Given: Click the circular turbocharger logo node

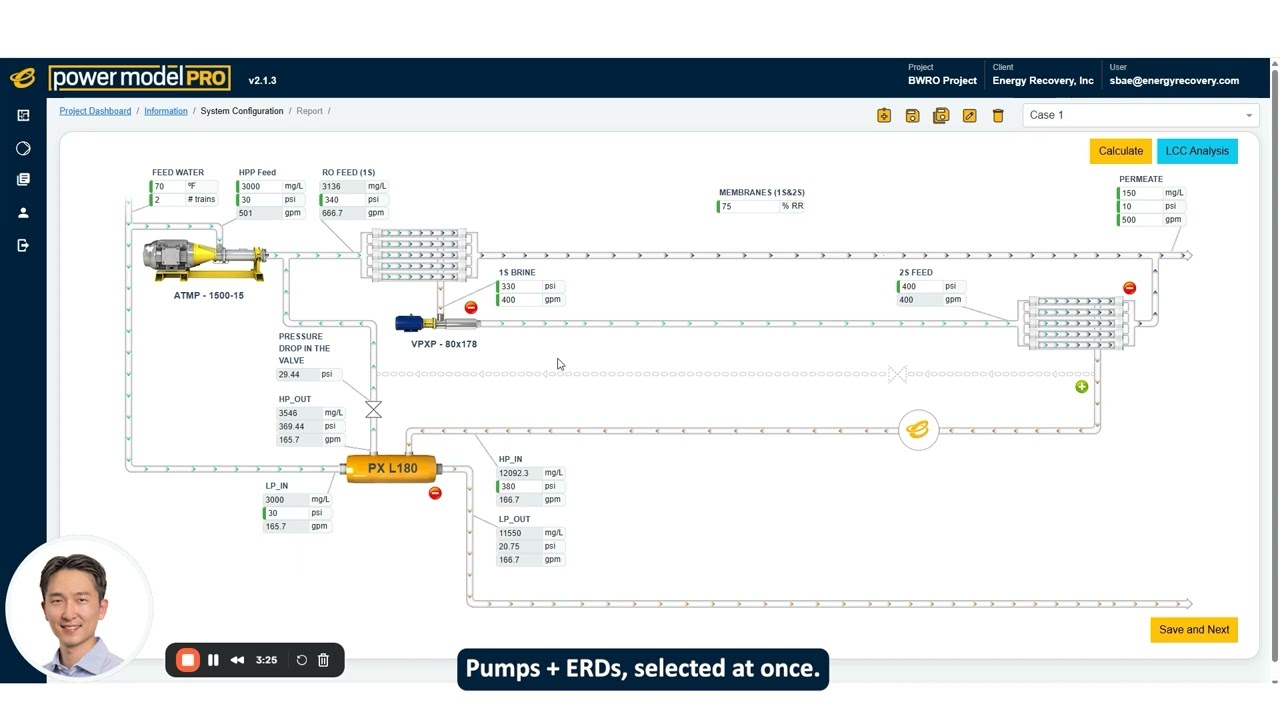Looking at the screenshot, I should pos(918,430).
